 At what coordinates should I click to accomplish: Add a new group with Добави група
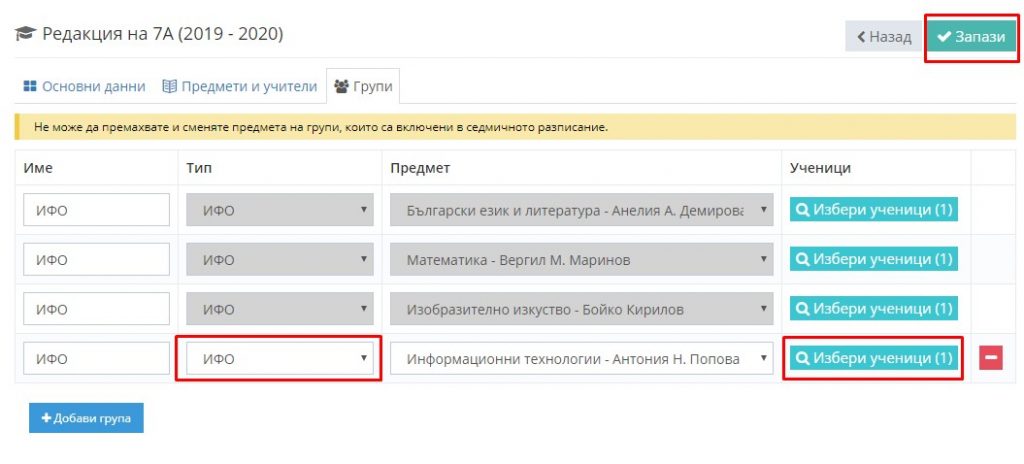86,417
